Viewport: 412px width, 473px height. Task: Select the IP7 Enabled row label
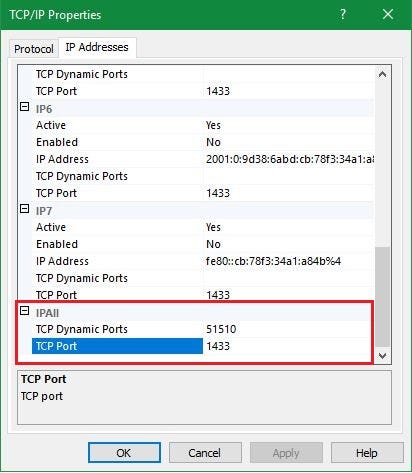57,244
